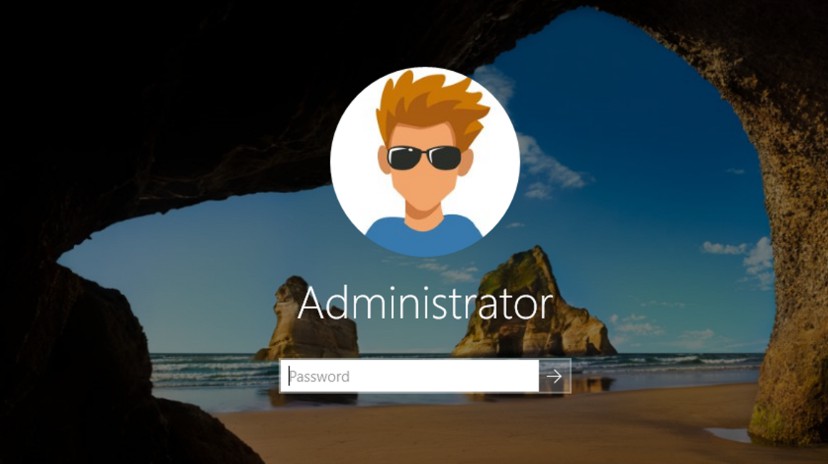Viewport: 828px width, 464px height.
Task: Submit password with the arrow button
Action: click(554, 376)
